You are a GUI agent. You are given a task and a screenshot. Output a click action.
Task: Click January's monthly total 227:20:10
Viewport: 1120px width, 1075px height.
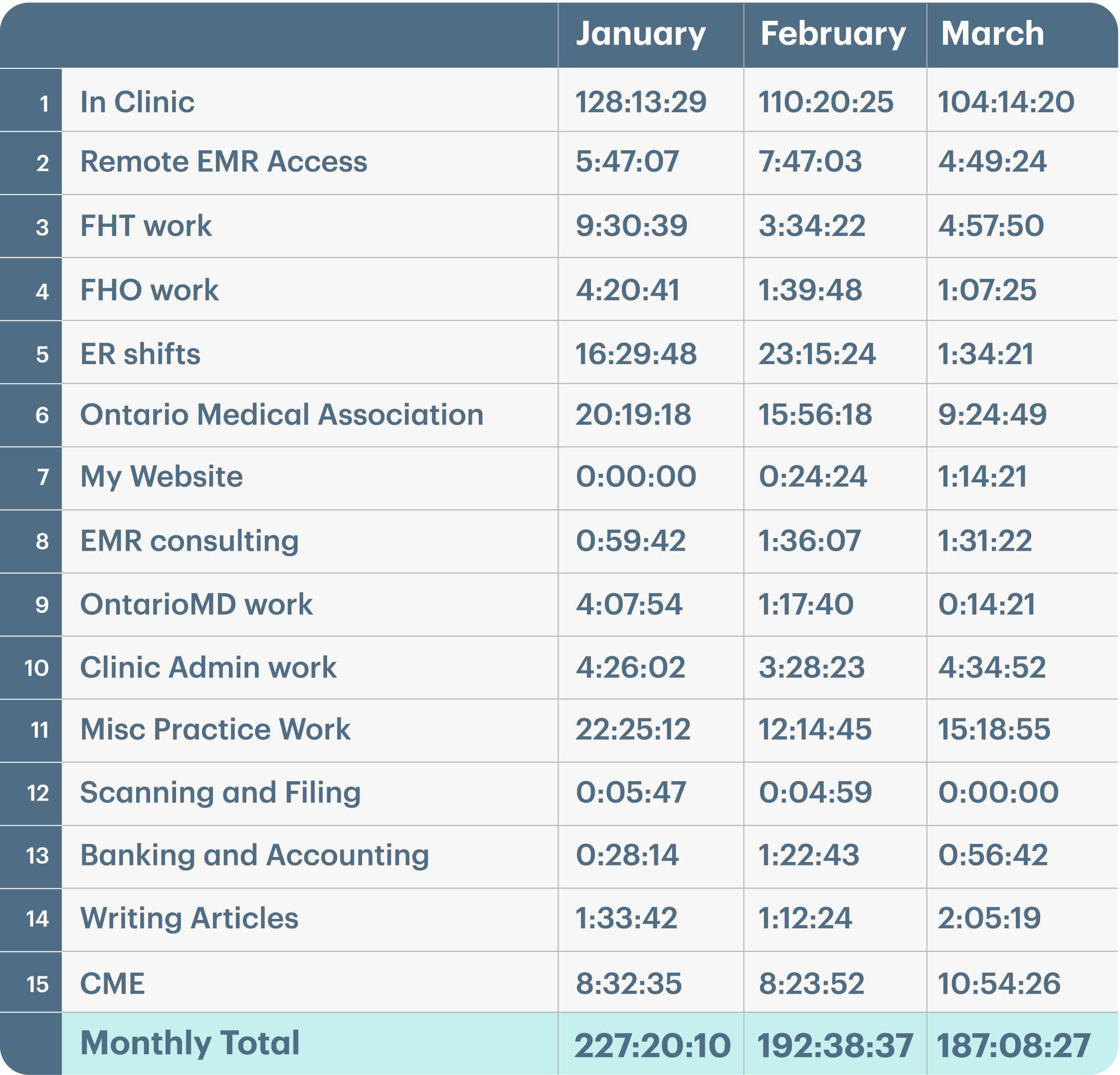pos(652,1045)
